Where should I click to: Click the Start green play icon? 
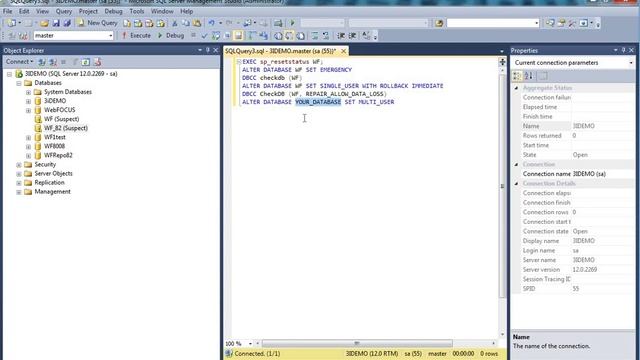click(292, 23)
